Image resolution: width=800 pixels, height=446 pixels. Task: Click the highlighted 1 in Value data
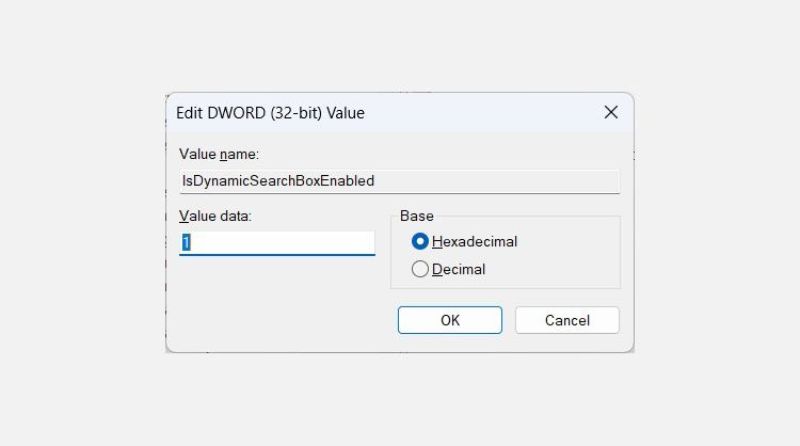pos(185,243)
